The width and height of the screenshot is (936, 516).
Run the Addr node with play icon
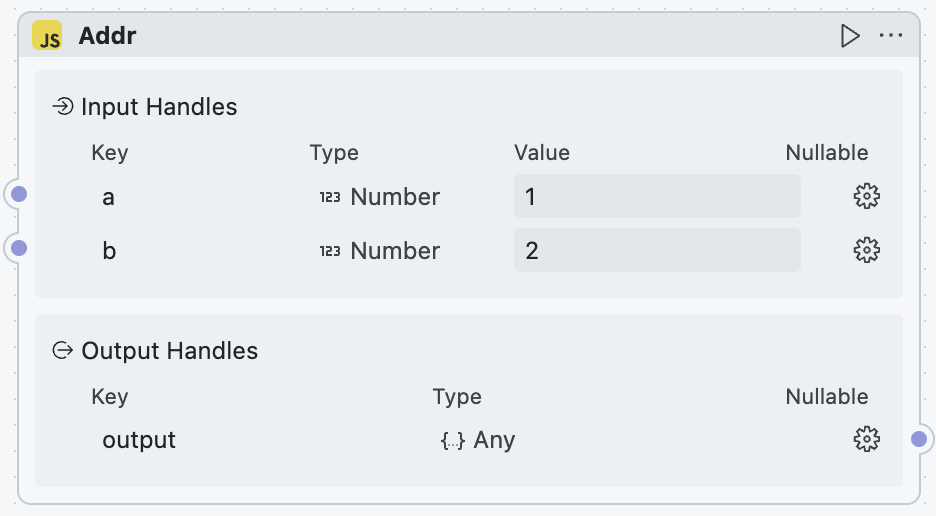[850, 37]
